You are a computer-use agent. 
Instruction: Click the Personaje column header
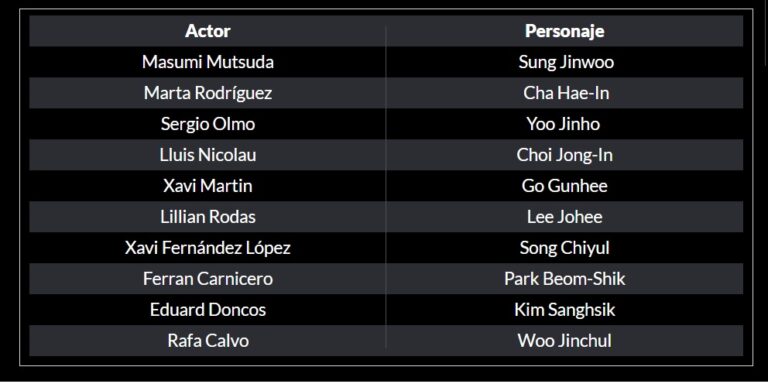click(564, 31)
